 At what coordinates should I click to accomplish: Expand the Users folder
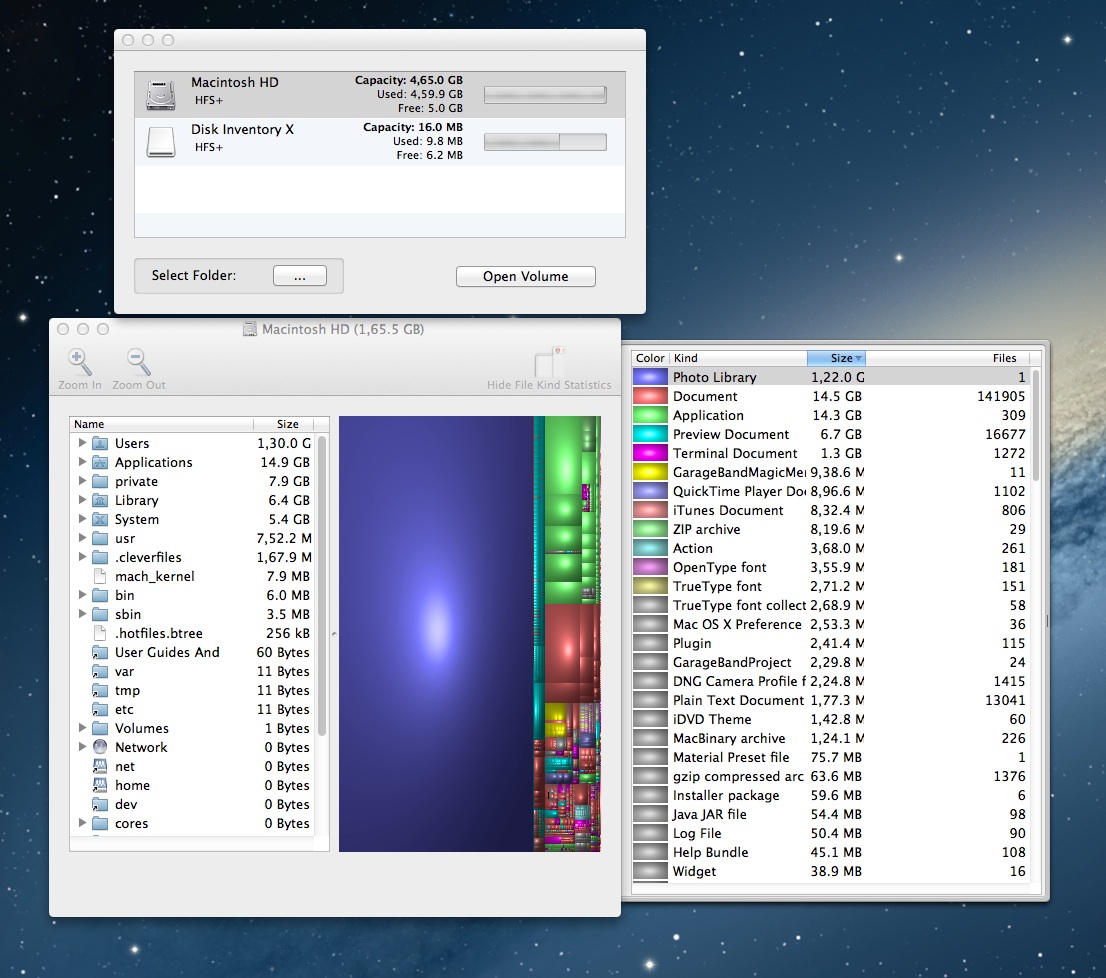(82, 443)
